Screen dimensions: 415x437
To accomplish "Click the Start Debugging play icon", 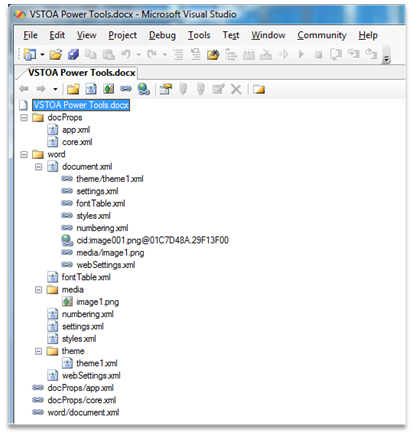I will [x=301, y=54].
